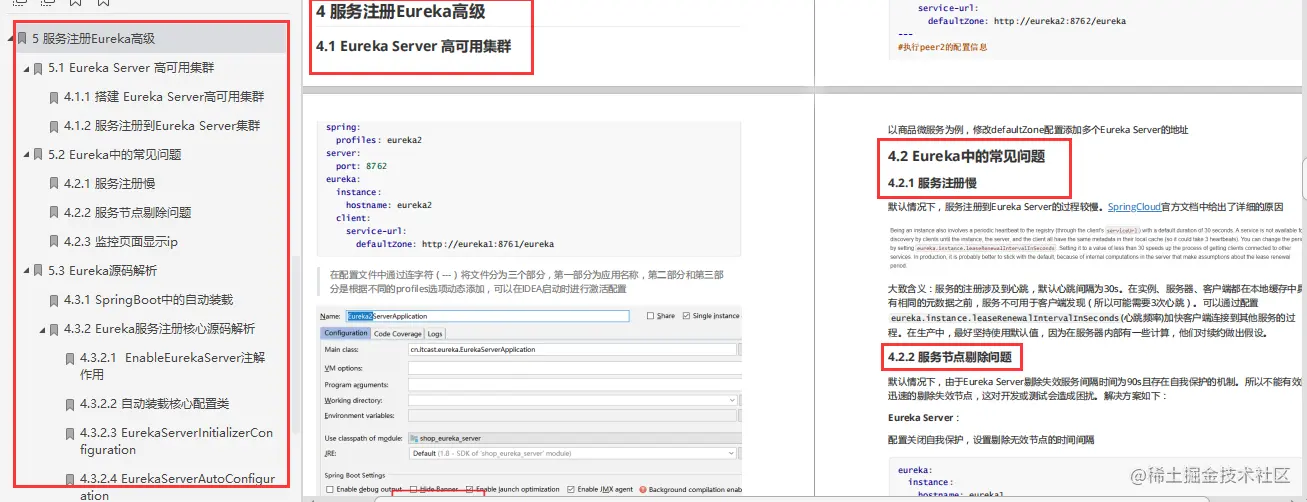The image size is (1307, 502).
Task: Switch to the Code Coverage tab
Action: (x=398, y=334)
